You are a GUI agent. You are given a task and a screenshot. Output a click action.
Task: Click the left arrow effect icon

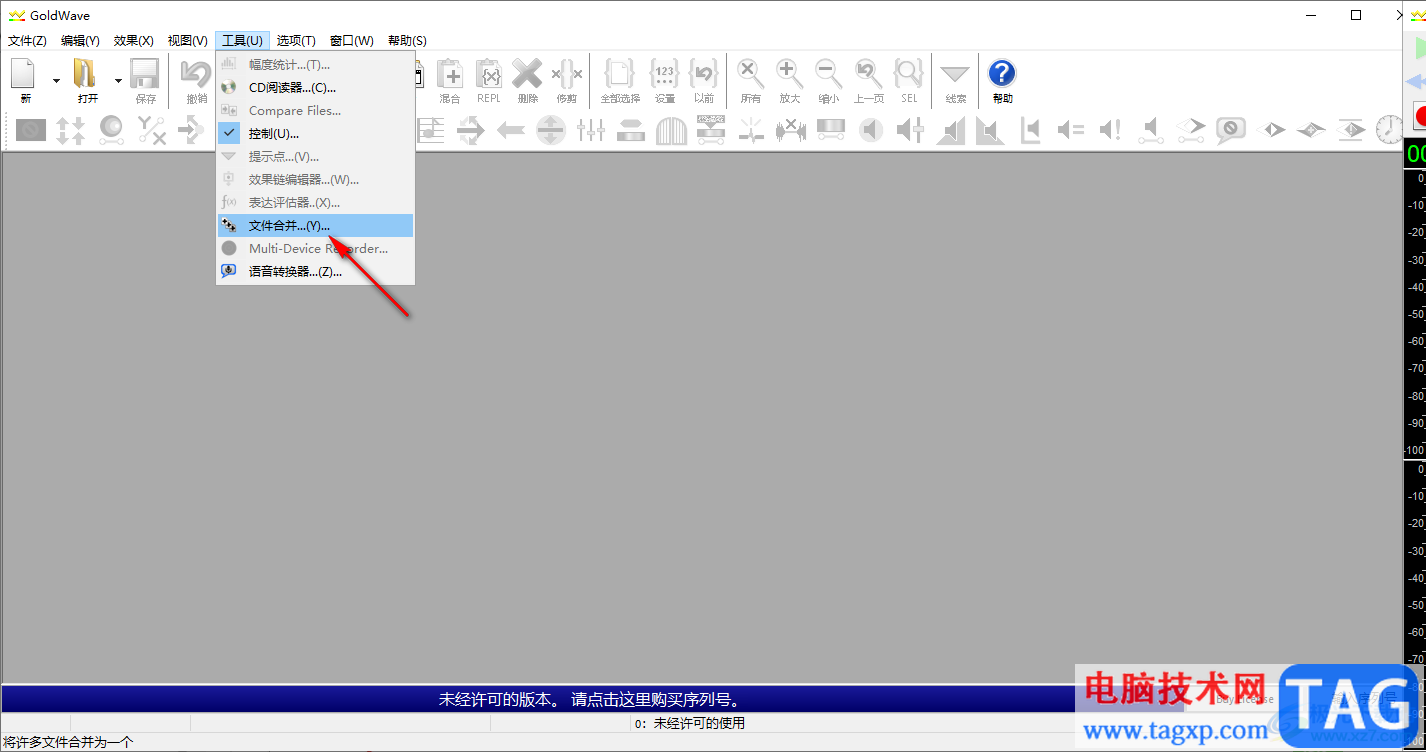511,130
